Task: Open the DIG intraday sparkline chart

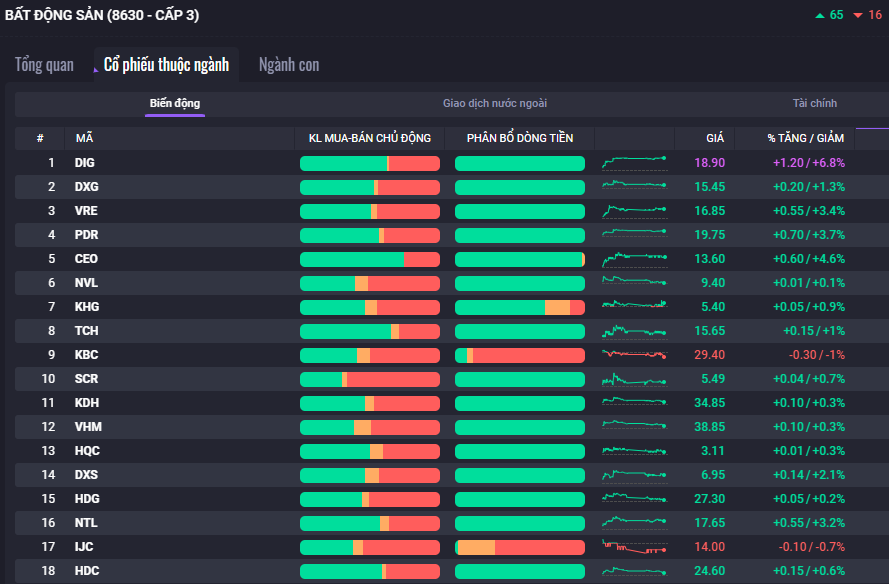Action: tap(634, 162)
